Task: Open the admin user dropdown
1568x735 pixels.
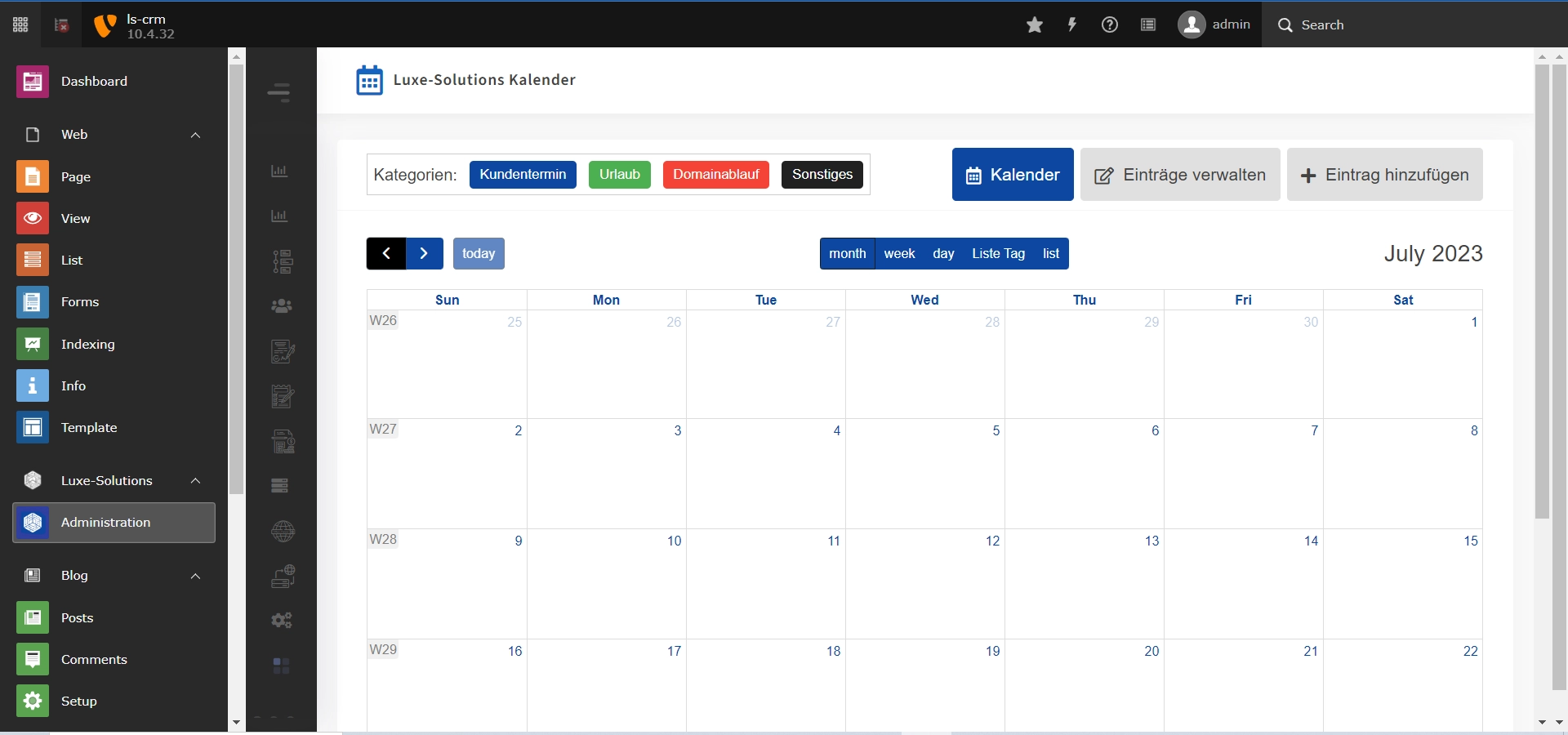Action: (x=1214, y=24)
